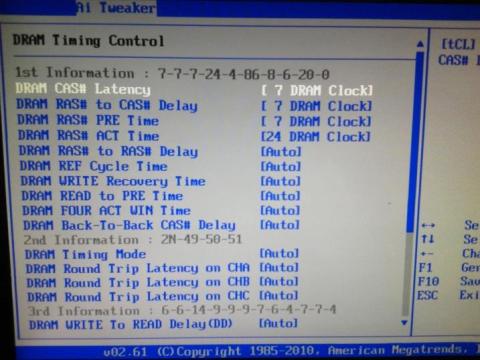Open Auto value for WRITE To READ Delay(DD)
The width and height of the screenshot is (480, 360).
coord(278,323)
